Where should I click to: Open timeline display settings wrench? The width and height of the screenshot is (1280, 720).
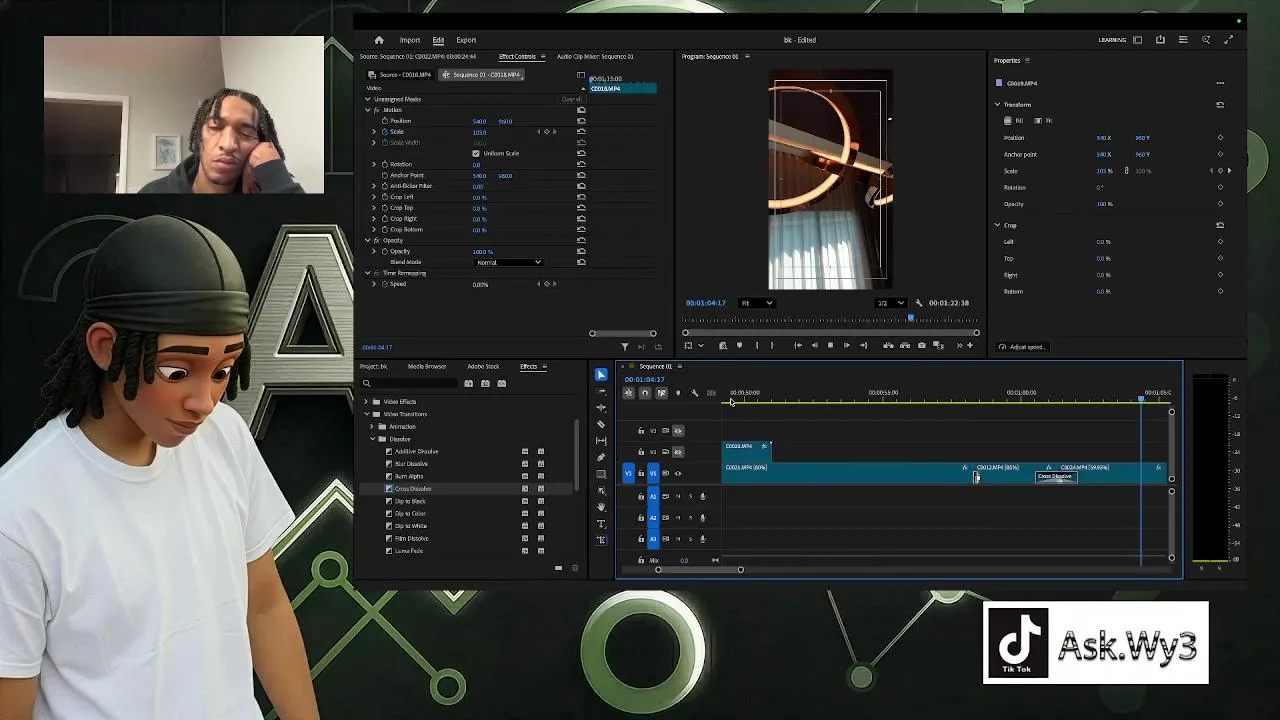point(695,393)
